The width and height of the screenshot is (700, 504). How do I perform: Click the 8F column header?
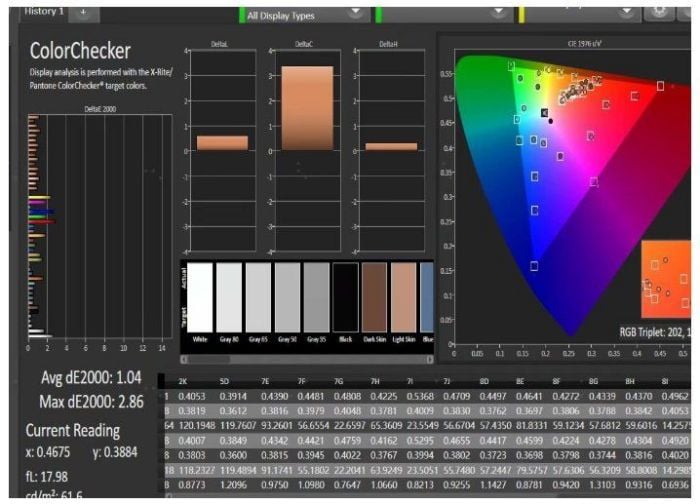pyautogui.click(x=556, y=381)
